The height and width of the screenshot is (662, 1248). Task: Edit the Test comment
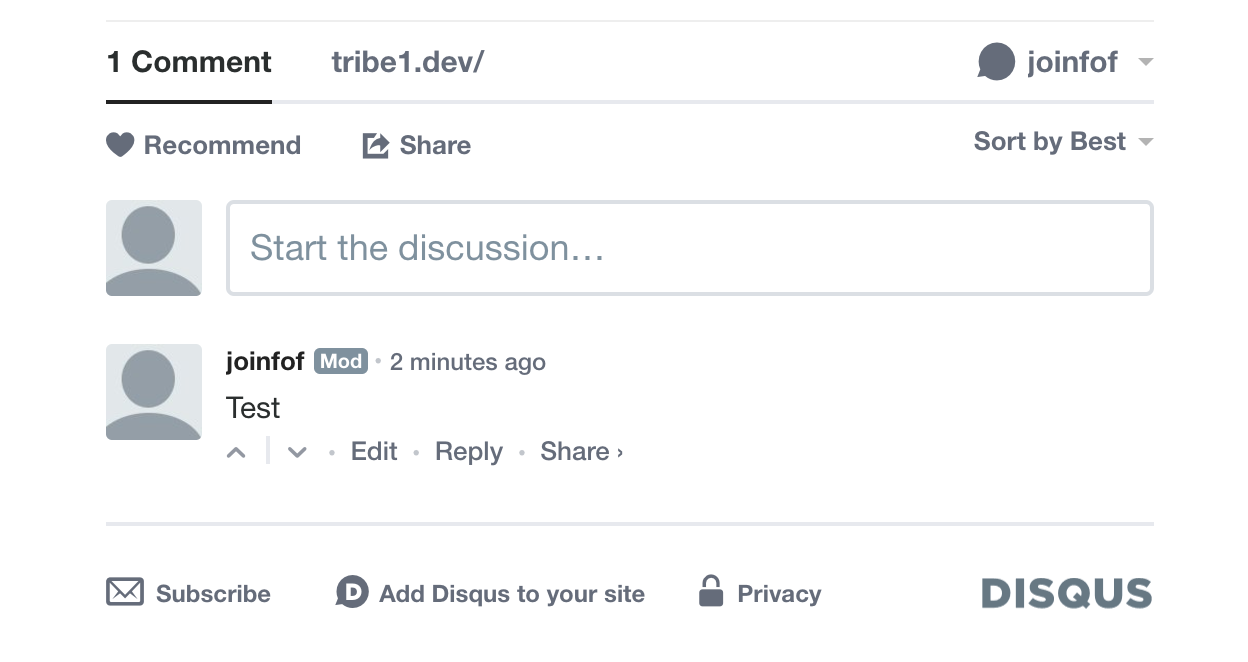[374, 452]
